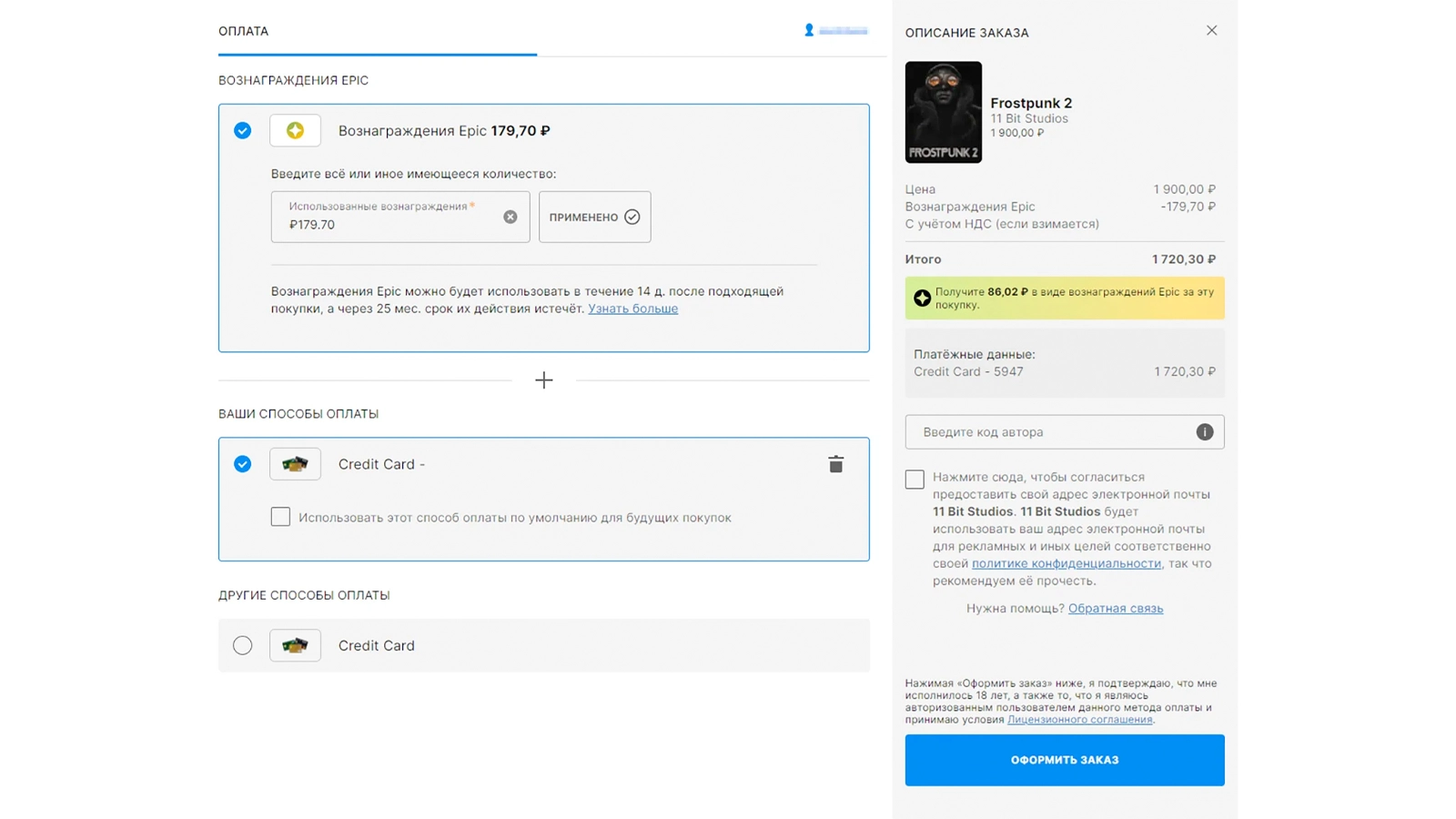Clear the used rewards amount field
1456x819 pixels.
(510, 217)
